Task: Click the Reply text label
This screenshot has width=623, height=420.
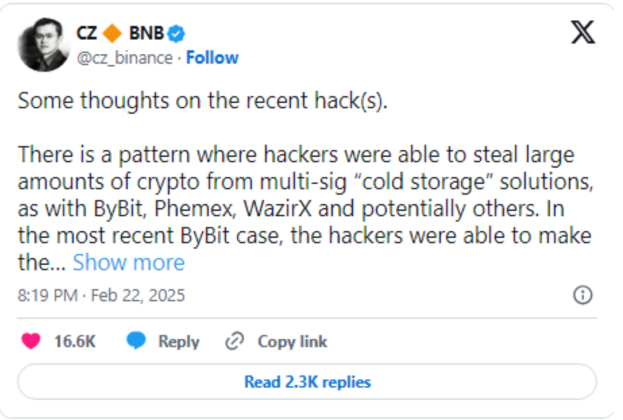Action: (x=179, y=341)
